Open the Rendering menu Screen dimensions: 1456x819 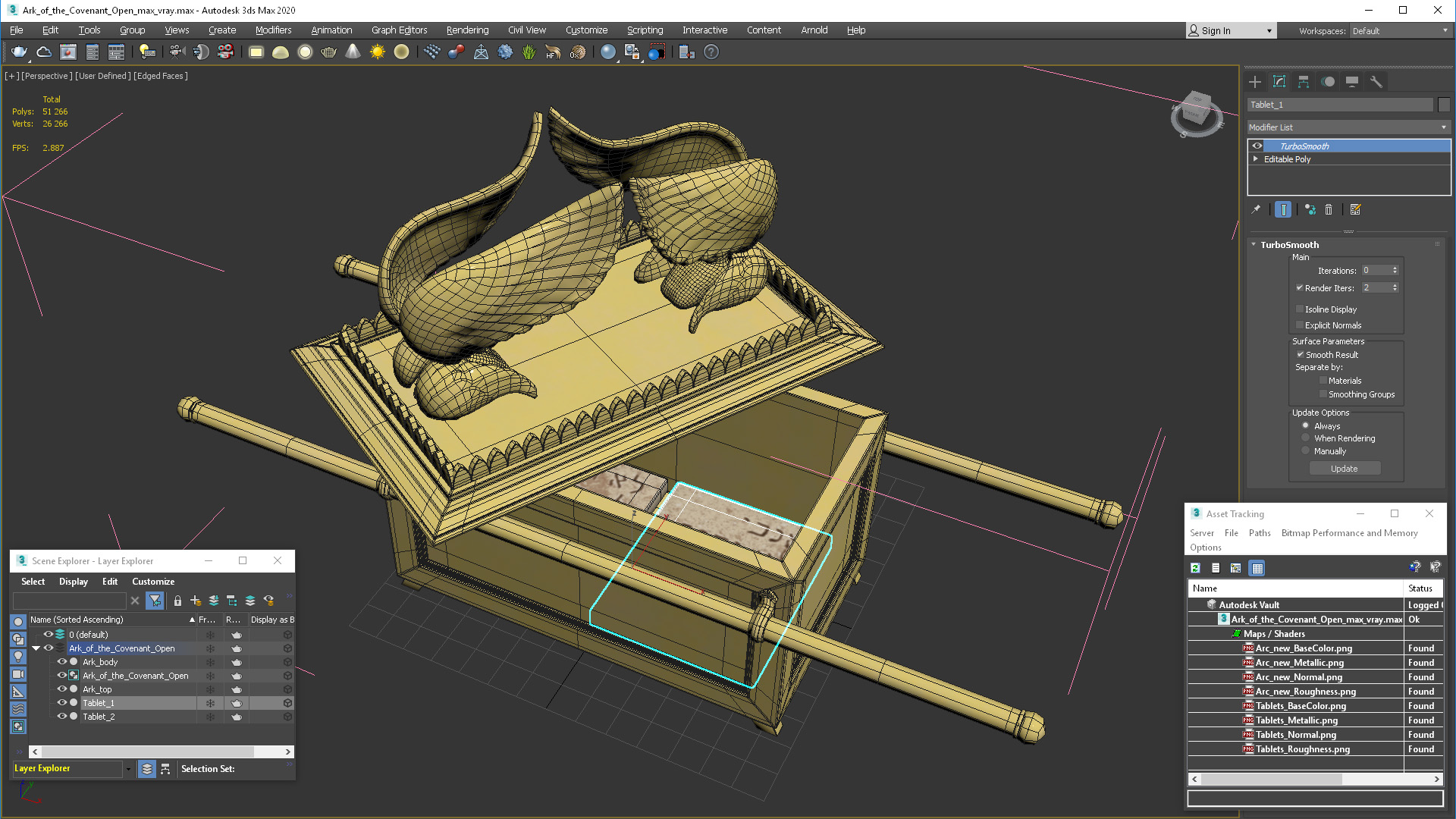467,30
